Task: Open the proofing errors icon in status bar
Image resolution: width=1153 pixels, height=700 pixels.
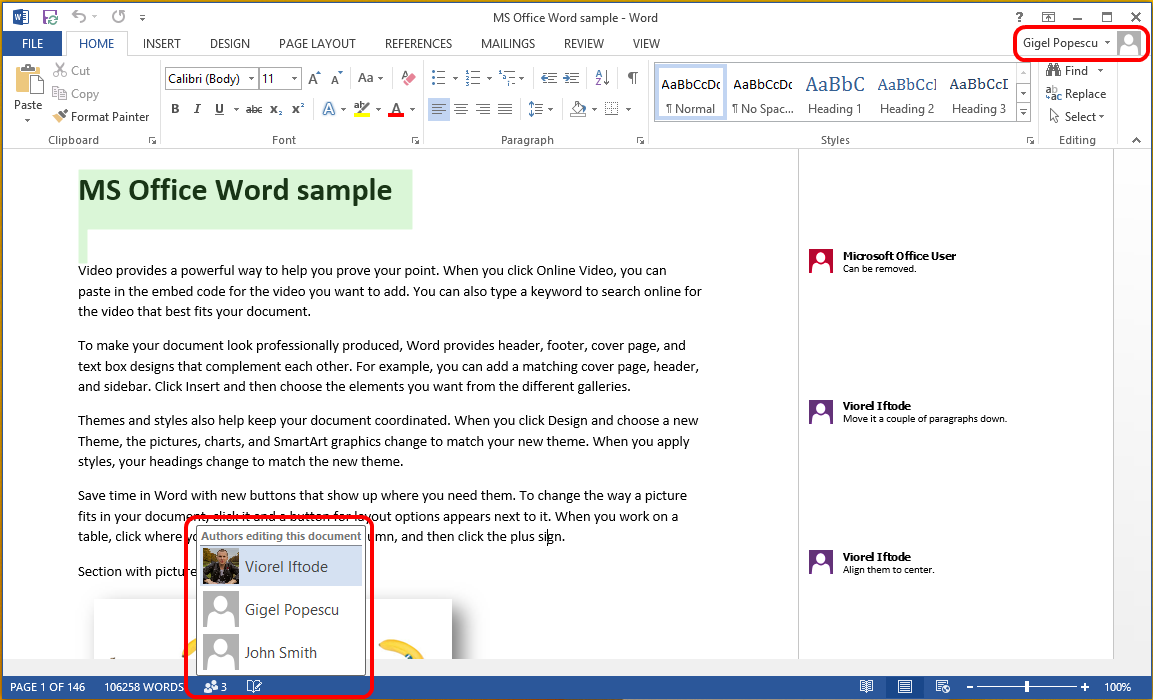Action: [x=254, y=687]
